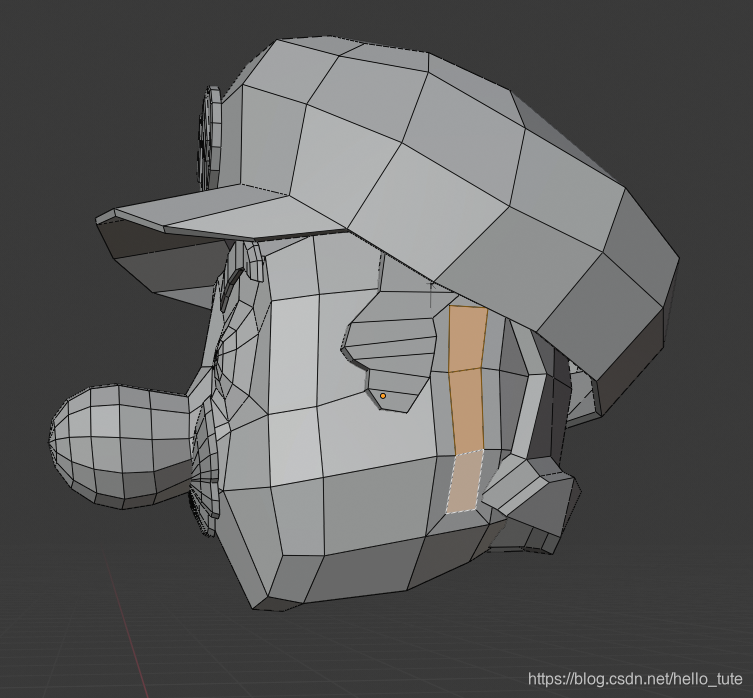Image resolution: width=753 pixels, height=698 pixels.
Task: Select the topmost orange highlighted face
Action: point(467,339)
